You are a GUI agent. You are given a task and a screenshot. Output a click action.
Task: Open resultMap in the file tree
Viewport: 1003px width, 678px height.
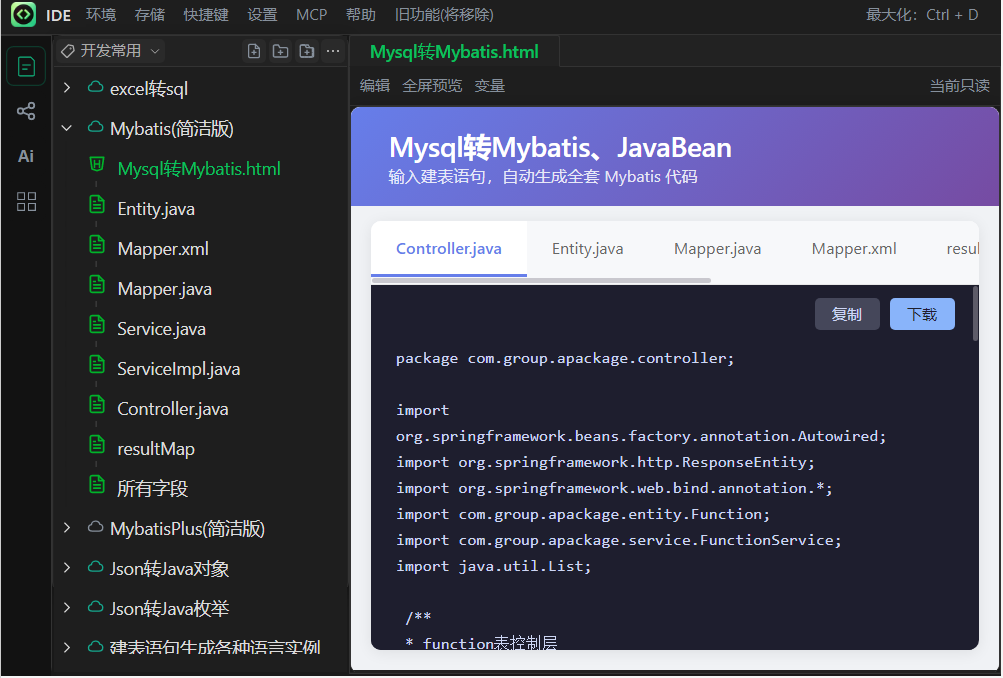coord(156,449)
